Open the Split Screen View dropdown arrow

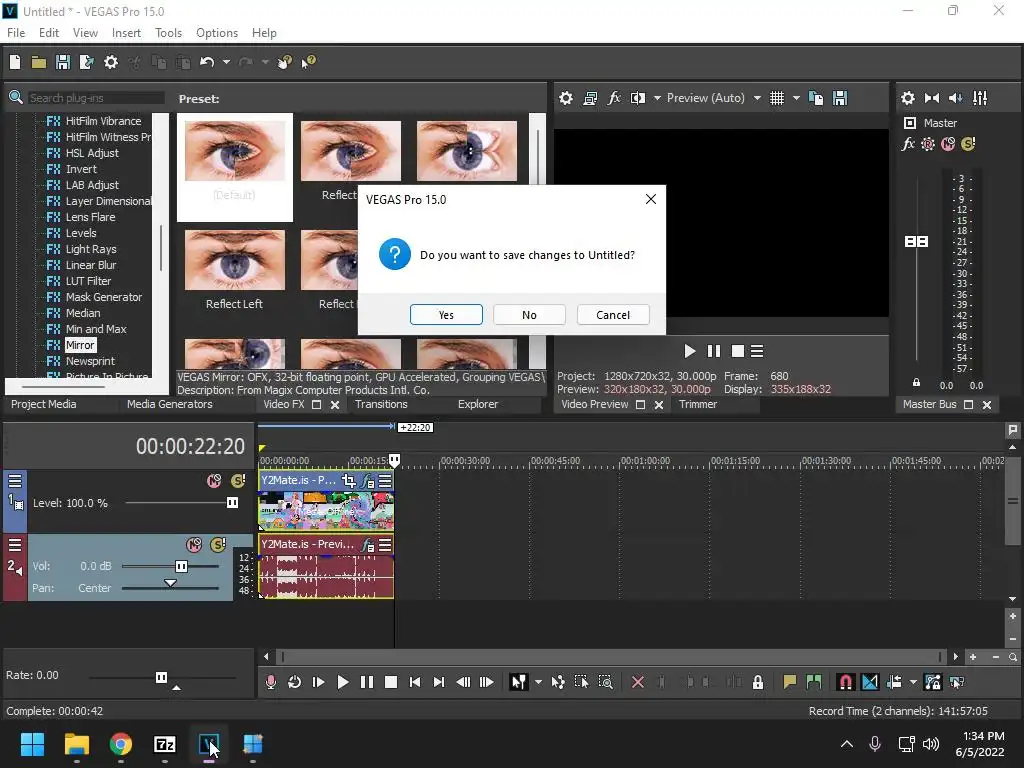[x=657, y=98]
